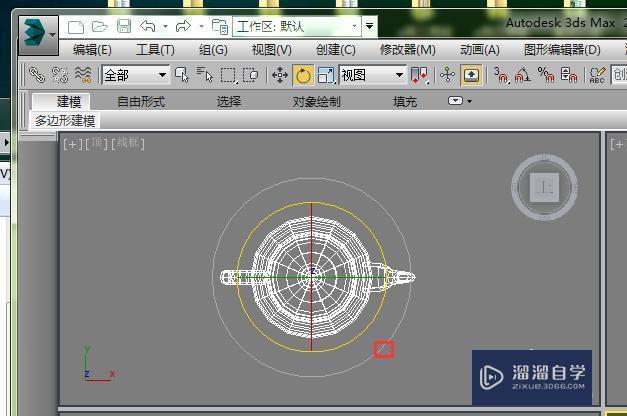This screenshot has height=416, width=627.
Task: Open the 工作区: 默认 workspace dropdown
Action: [297, 27]
